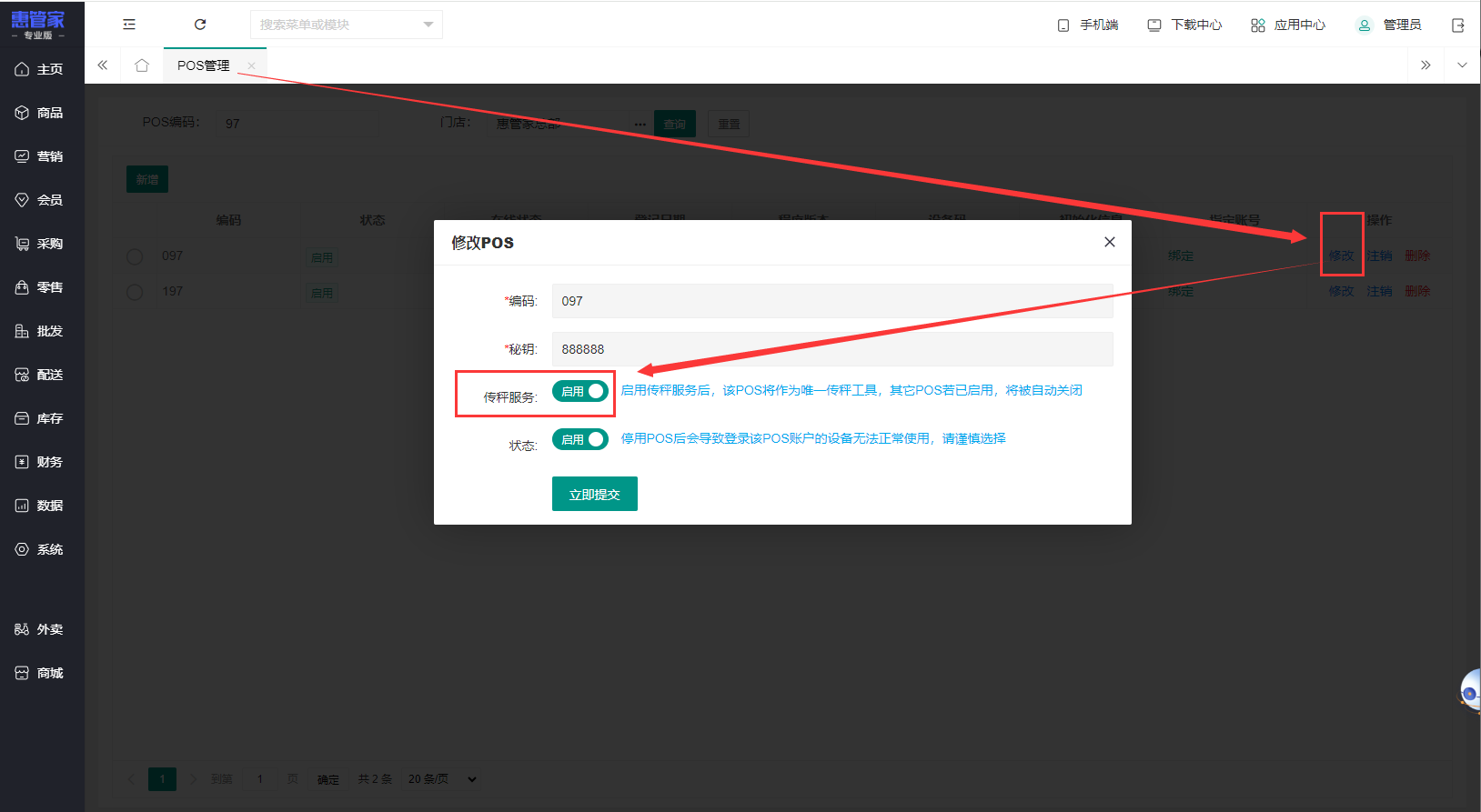Click the assistant robot icon at right edge
Screen dimensions: 1481x812
pyautogui.click(x=1470, y=691)
